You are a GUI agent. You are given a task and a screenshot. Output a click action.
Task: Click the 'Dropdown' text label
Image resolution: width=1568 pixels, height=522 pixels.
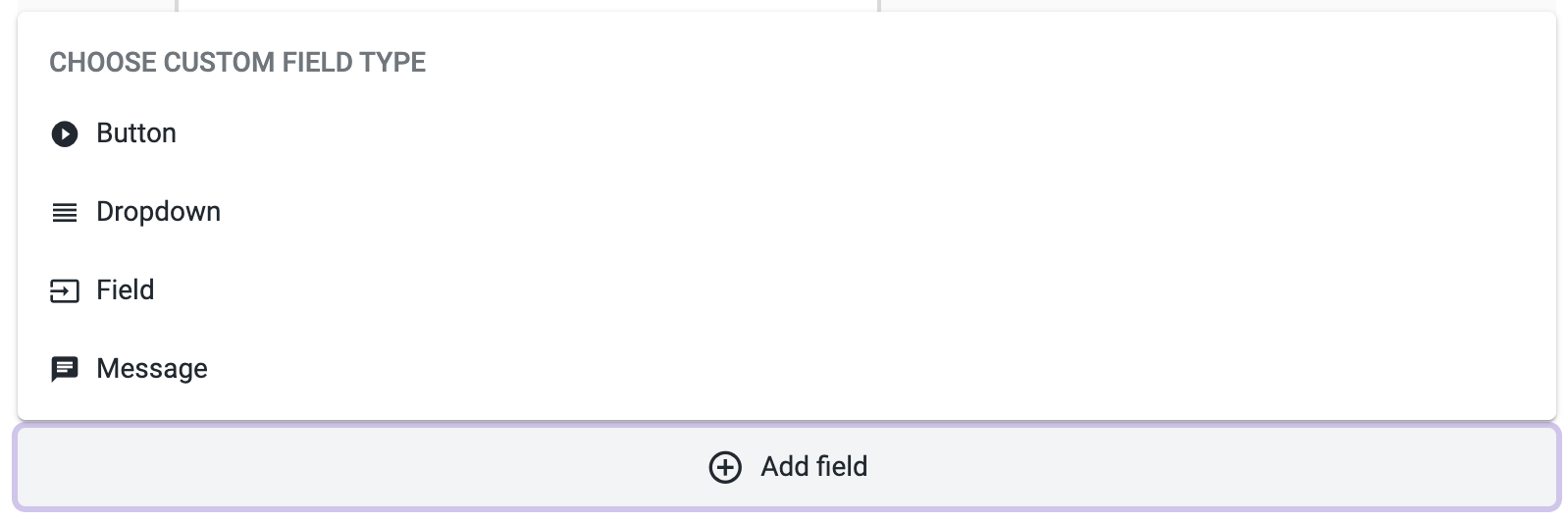[x=159, y=212]
